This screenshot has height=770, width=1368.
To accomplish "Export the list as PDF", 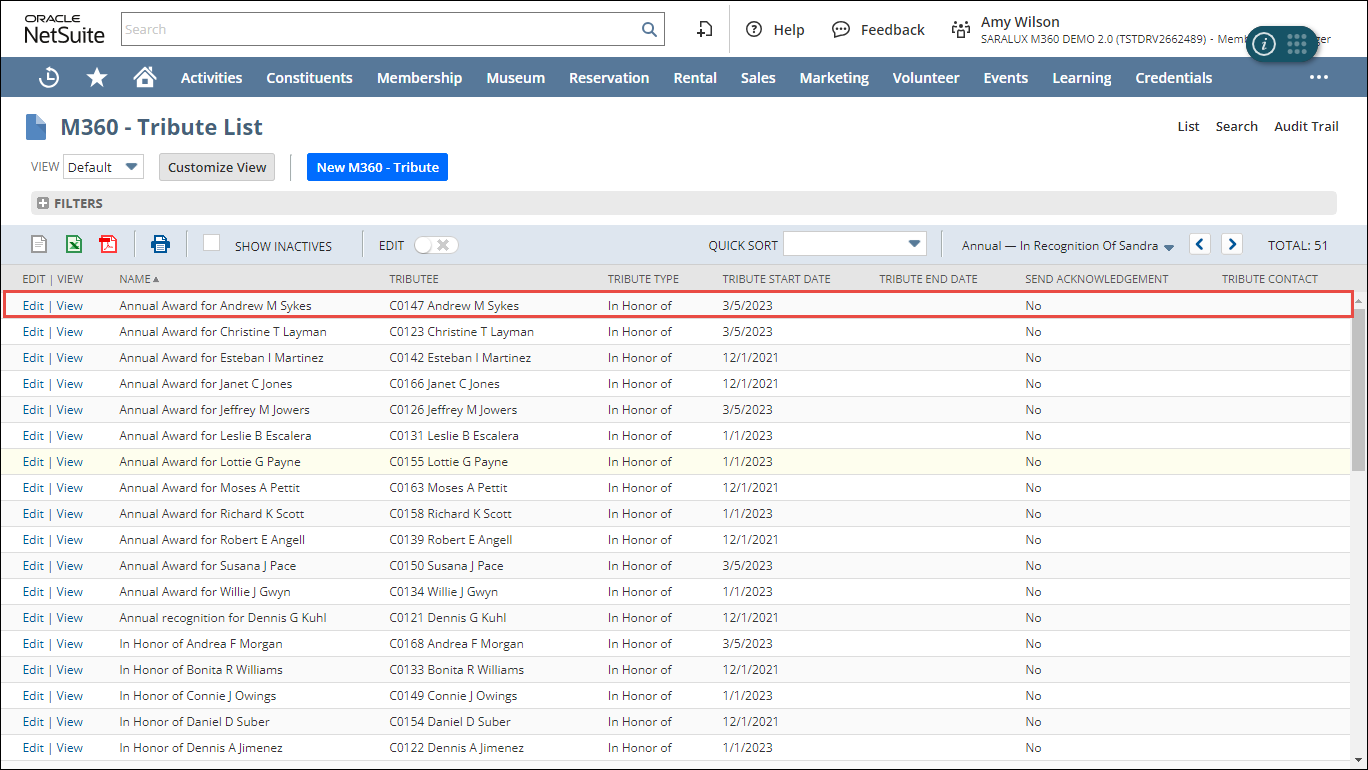I will click(x=108, y=244).
